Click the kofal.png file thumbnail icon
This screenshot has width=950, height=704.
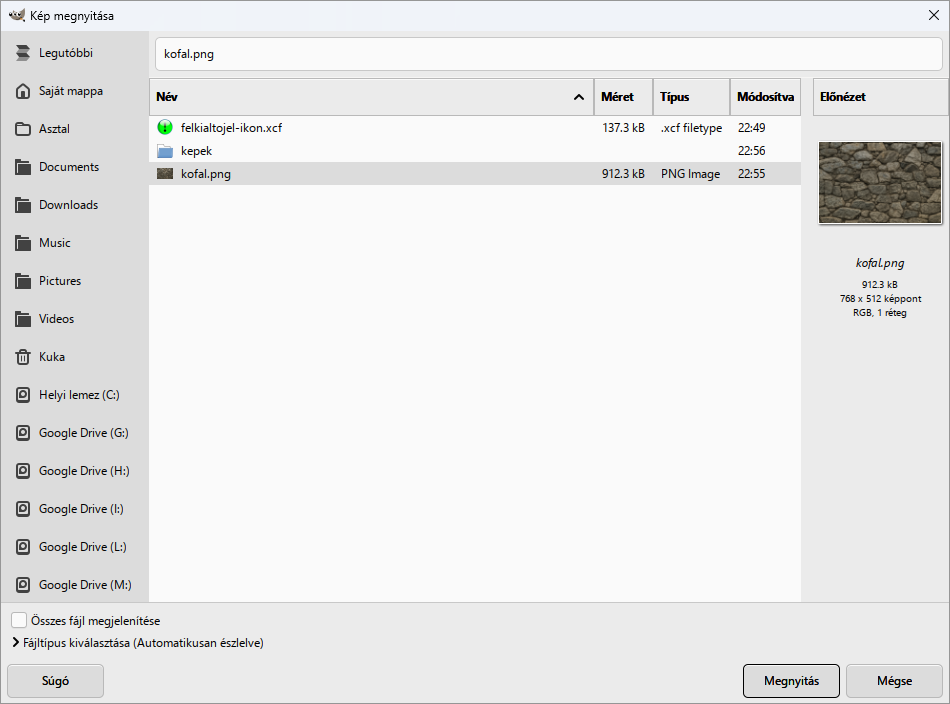click(x=165, y=174)
